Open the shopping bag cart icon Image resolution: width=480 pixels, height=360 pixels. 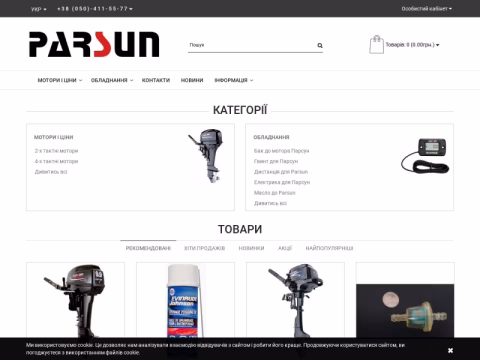click(376, 44)
